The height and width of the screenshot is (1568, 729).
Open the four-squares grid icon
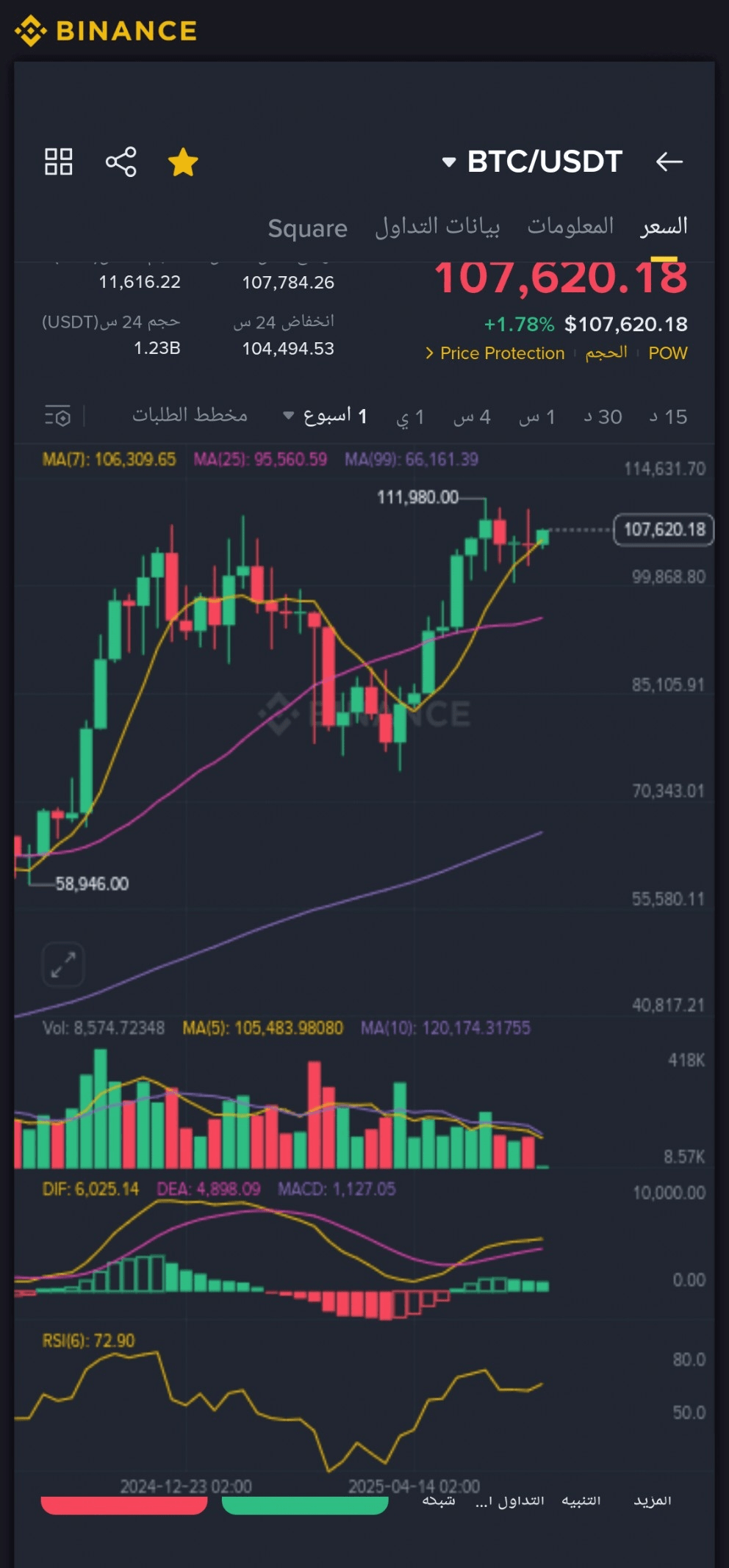pos(59,162)
